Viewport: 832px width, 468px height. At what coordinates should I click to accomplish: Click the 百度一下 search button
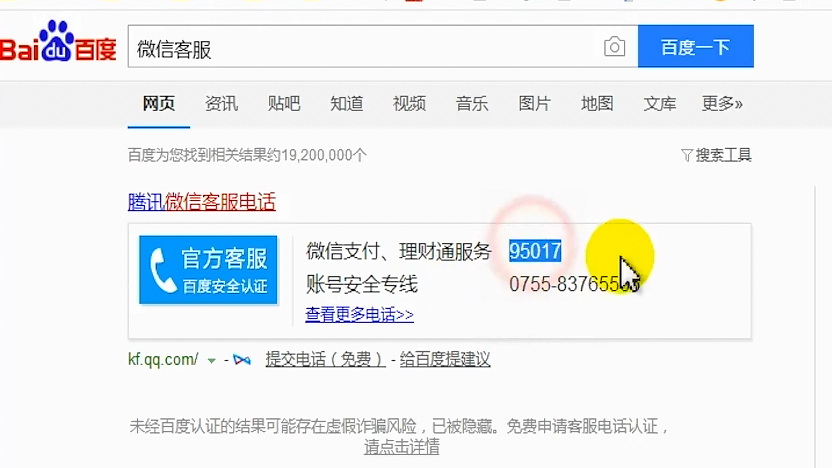tap(696, 47)
